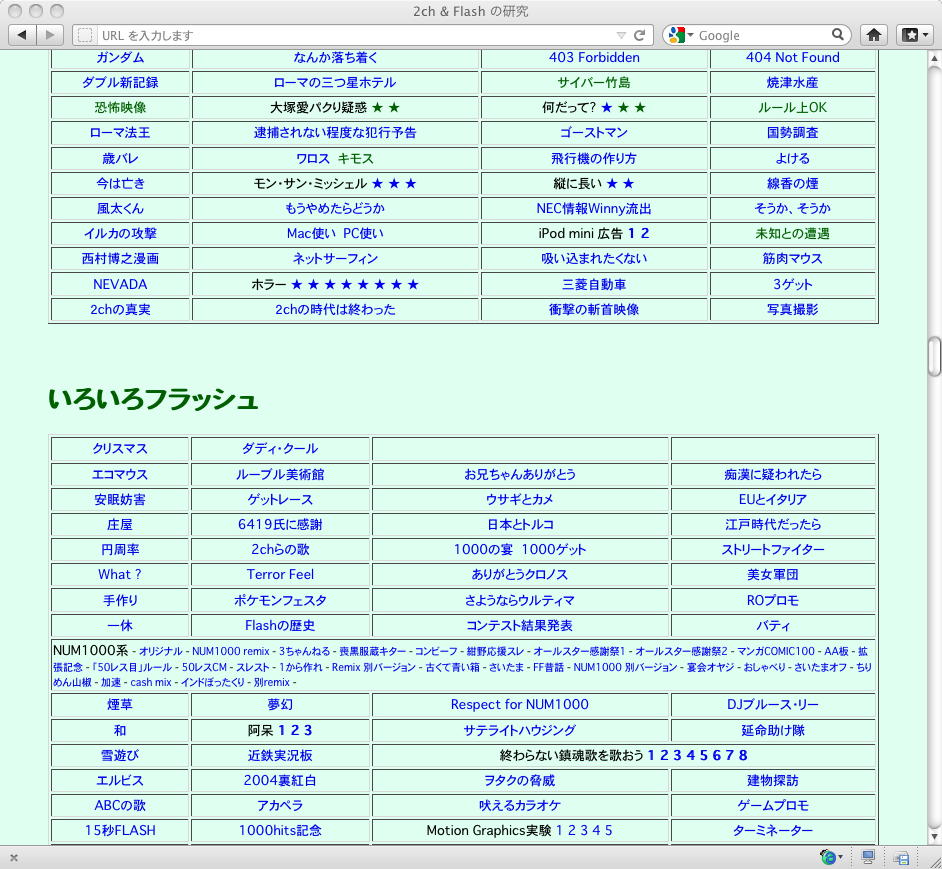942x869 pixels.
Task: Open the 未知との遭遇 link
Action: (x=792, y=234)
